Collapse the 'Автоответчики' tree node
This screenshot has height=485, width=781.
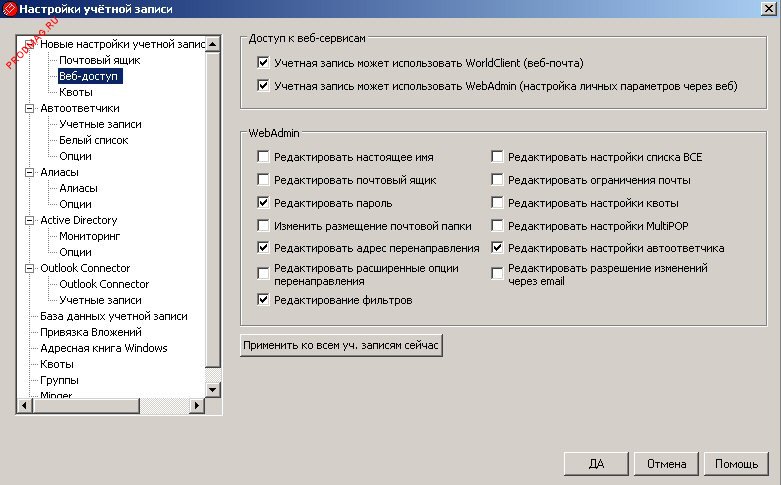(30, 108)
